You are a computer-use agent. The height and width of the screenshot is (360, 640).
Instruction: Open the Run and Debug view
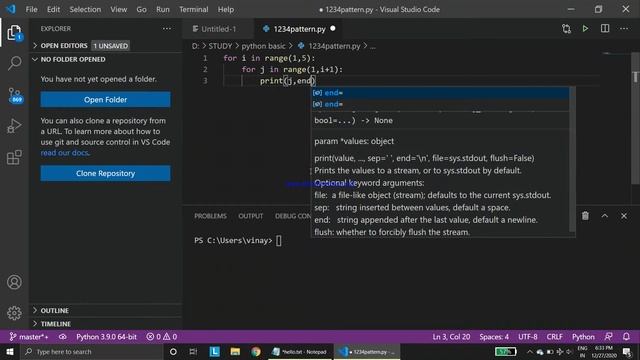pyautogui.click(x=14, y=126)
